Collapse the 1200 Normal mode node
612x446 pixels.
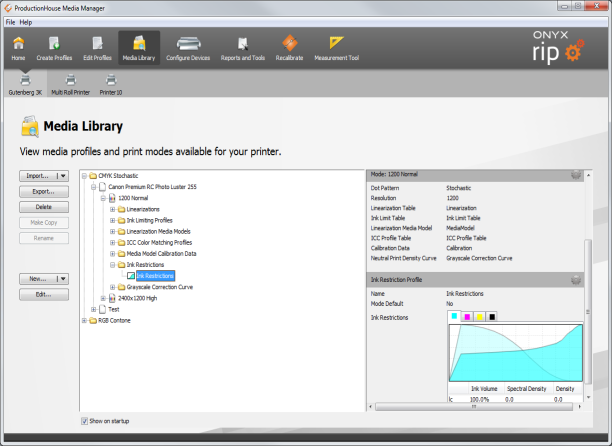[103, 198]
